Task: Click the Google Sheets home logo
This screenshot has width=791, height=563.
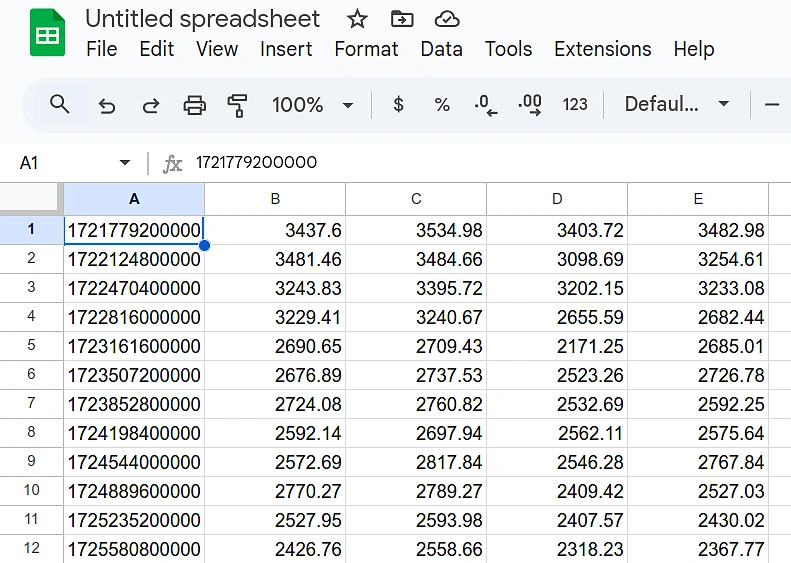Action: [x=47, y=33]
